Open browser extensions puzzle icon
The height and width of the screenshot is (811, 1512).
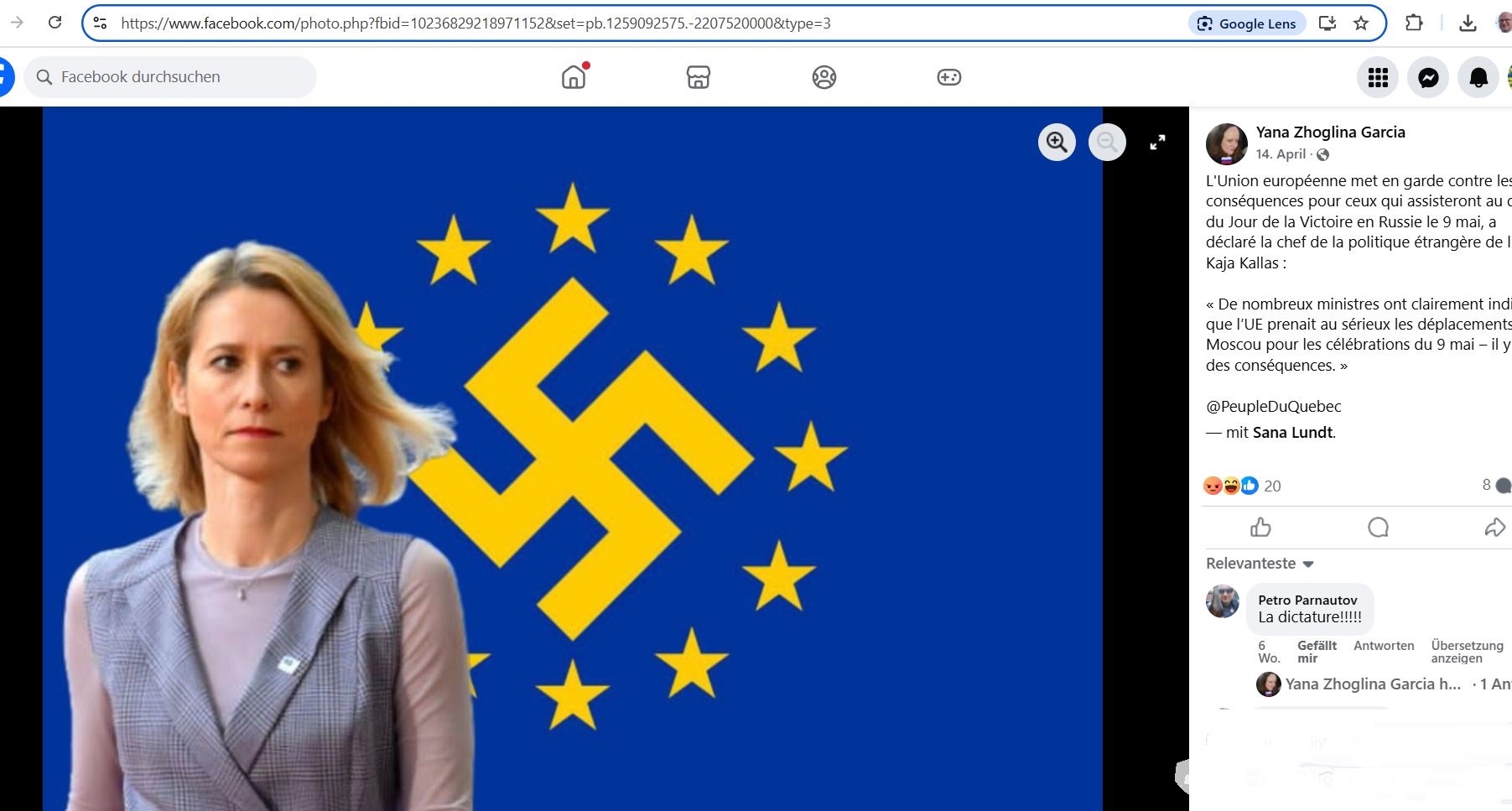coord(1414,23)
